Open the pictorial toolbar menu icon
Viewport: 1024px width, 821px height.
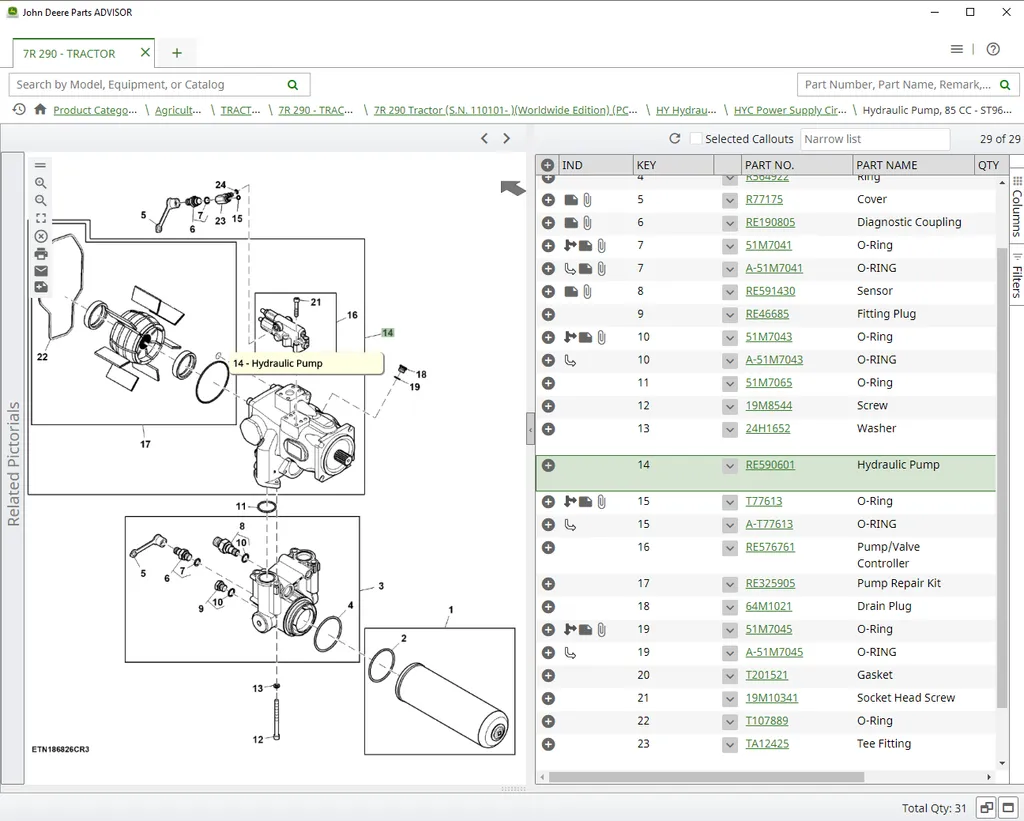40,165
